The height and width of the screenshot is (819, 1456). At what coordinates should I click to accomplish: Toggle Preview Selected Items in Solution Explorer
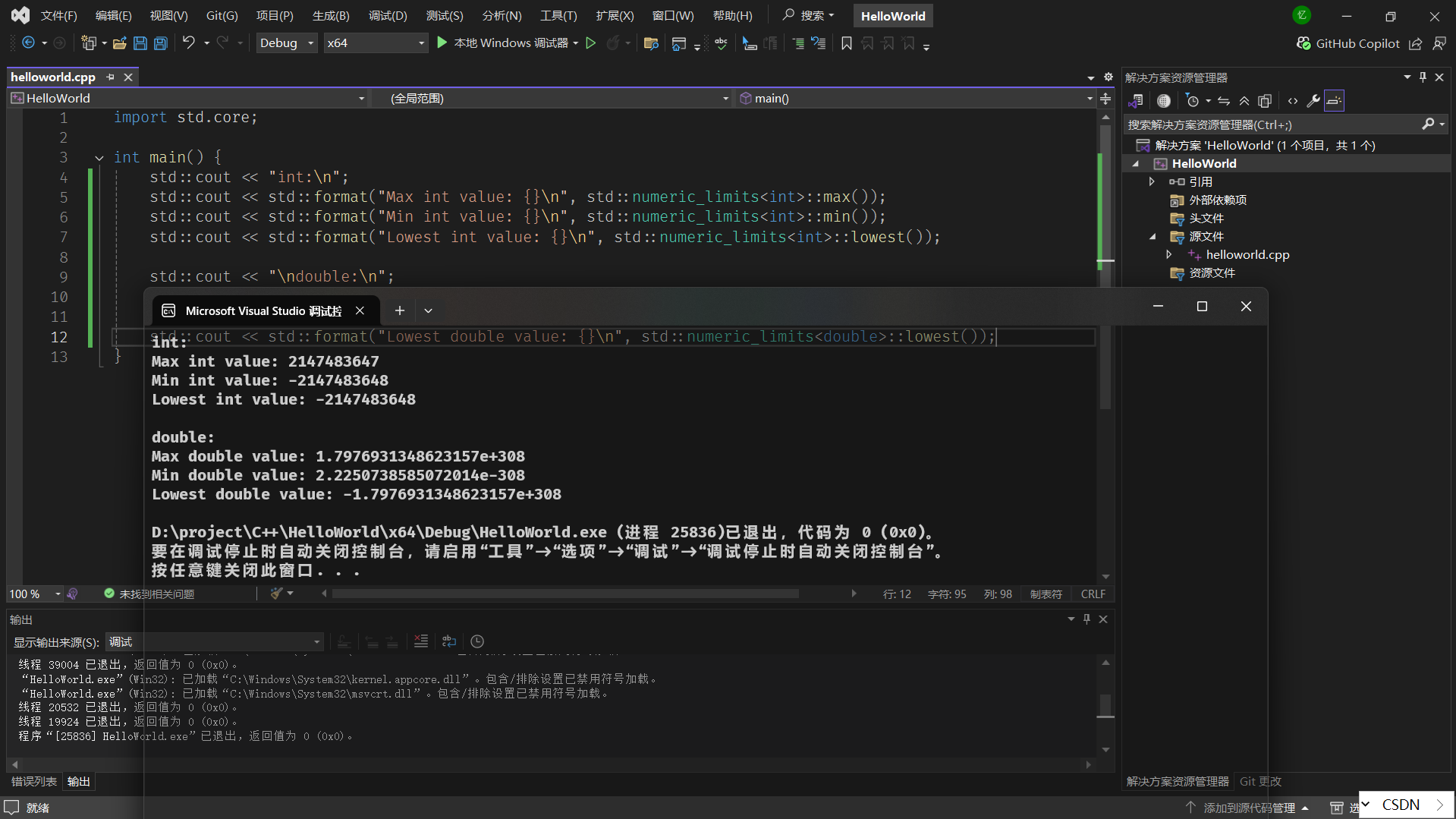[1334, 101]
